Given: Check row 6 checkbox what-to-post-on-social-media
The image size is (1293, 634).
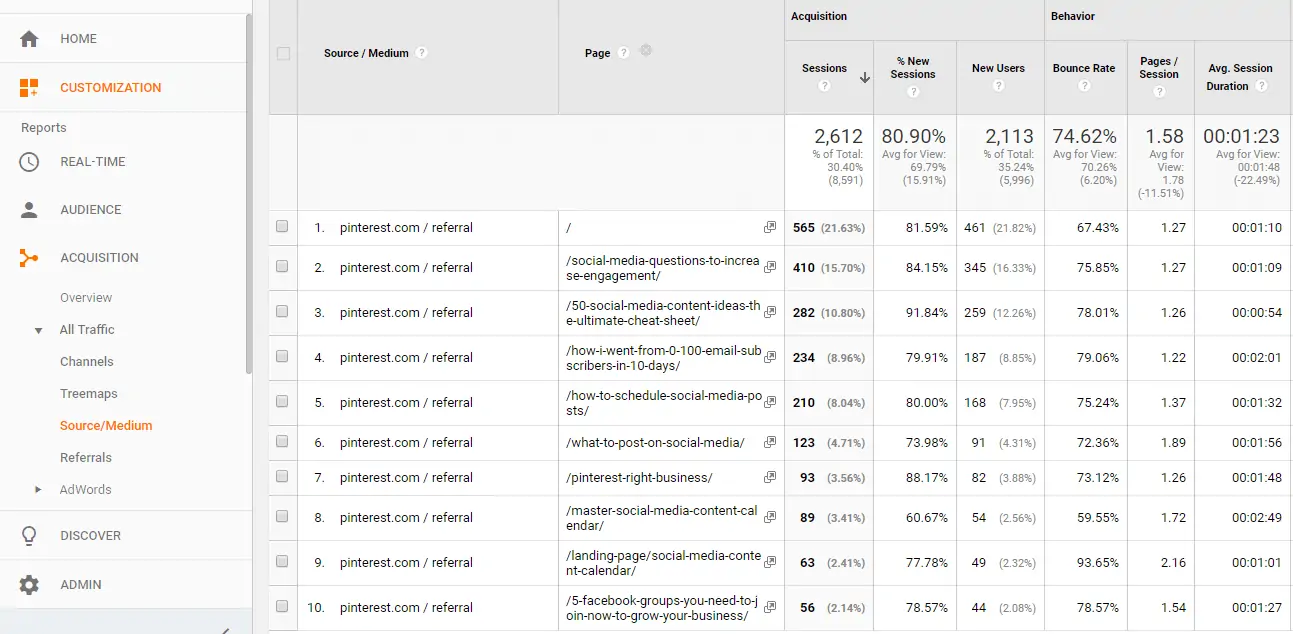Looking at the screenshot, I should pos(282,442).
